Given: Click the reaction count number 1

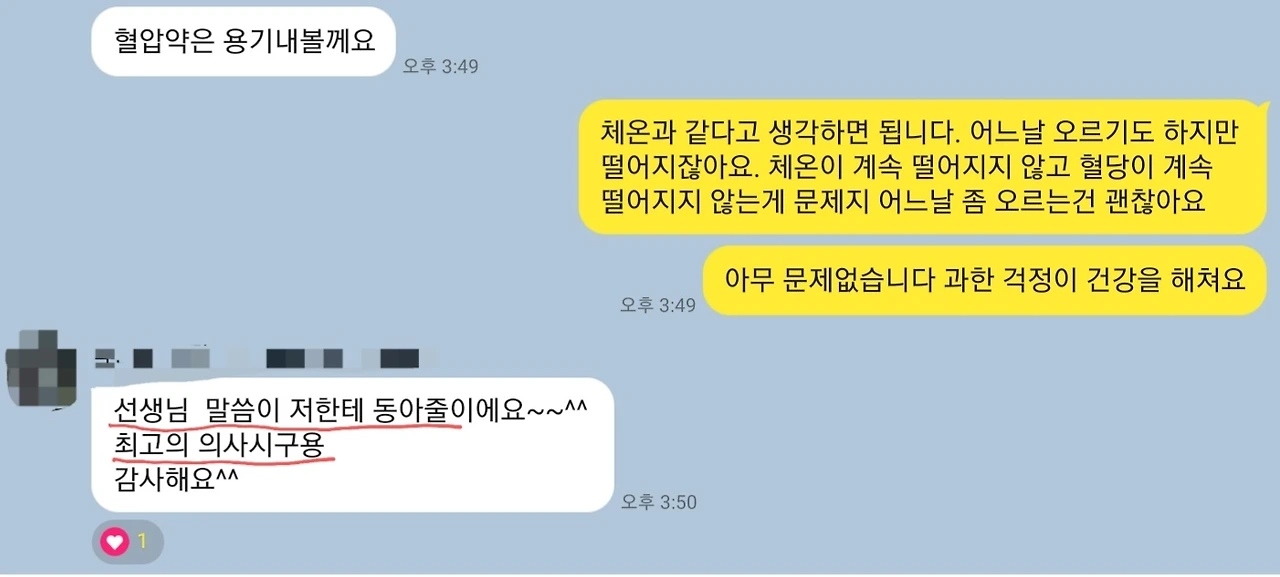Looking at the screenshot, I should (142, 541).
